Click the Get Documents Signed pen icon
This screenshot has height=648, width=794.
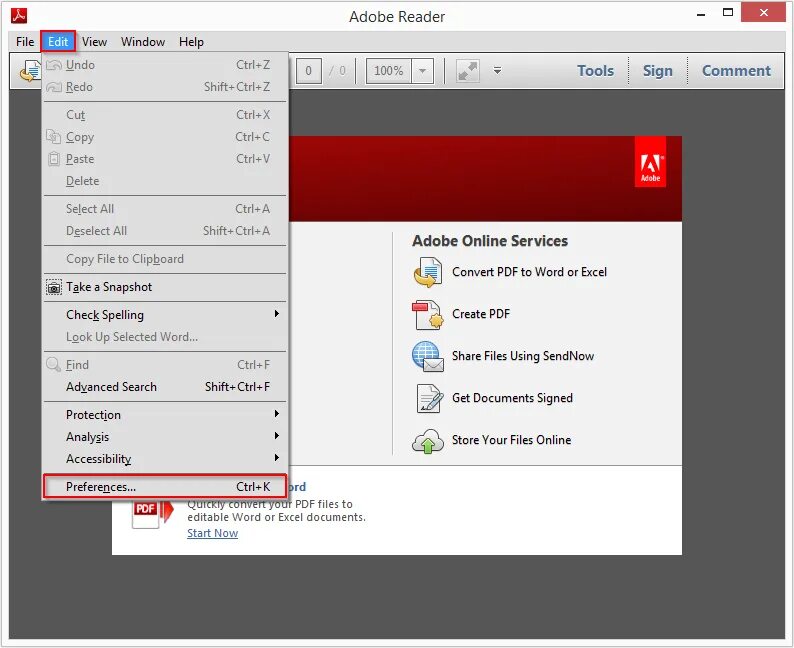[429, 398]
